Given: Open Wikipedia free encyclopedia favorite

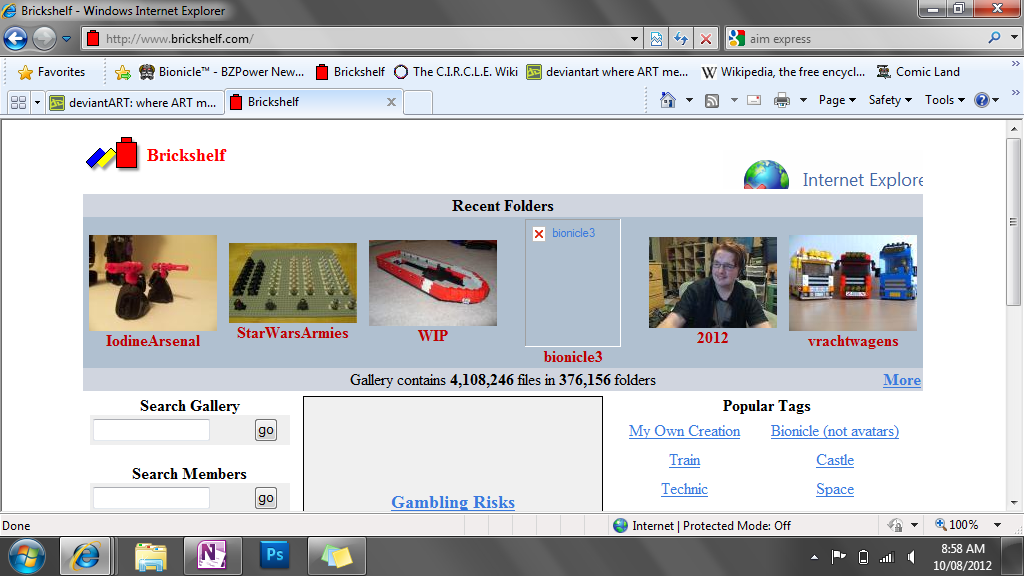Looking at the screenshot, I should (783, 72).
